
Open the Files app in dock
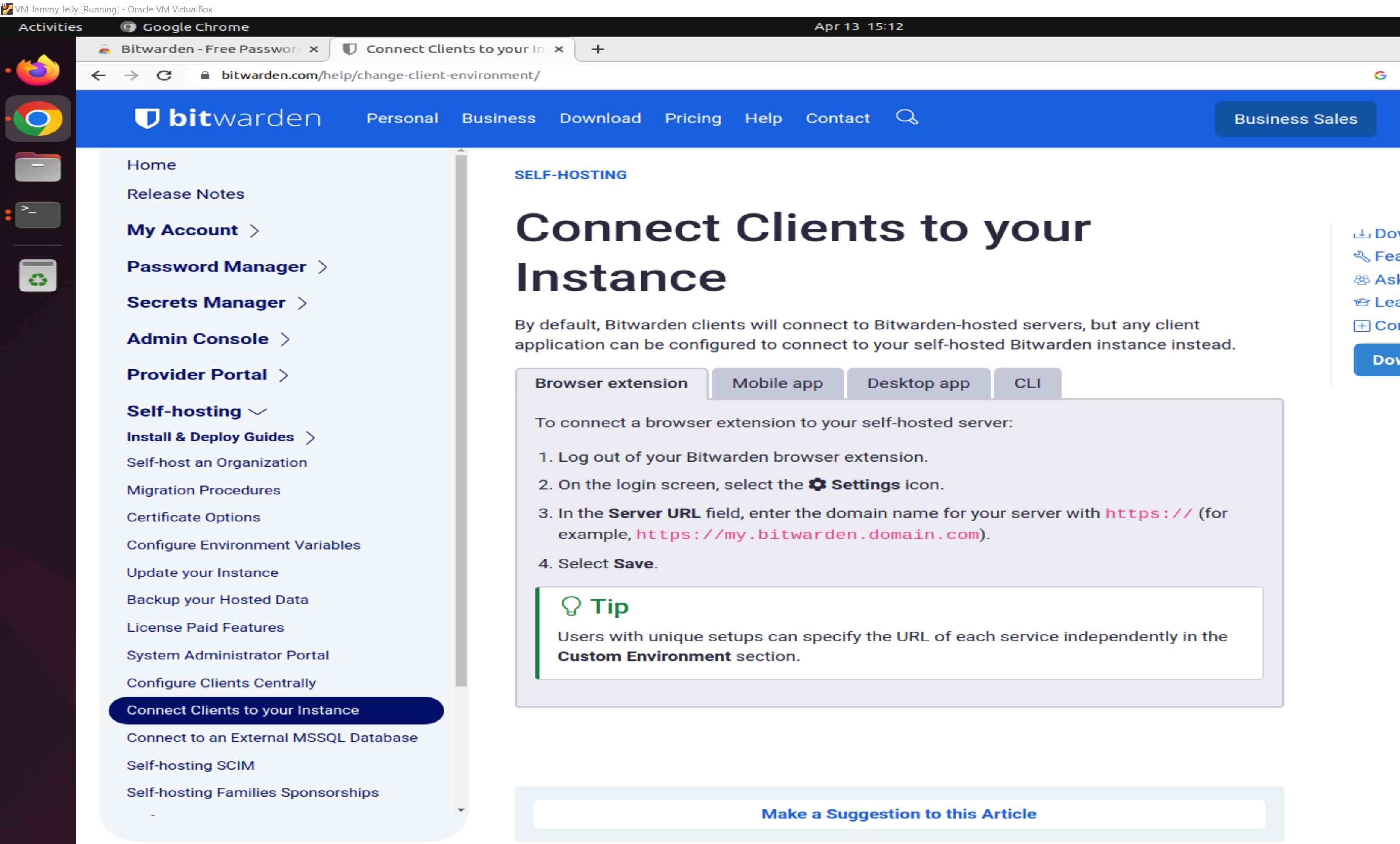(x=38, y=167)
